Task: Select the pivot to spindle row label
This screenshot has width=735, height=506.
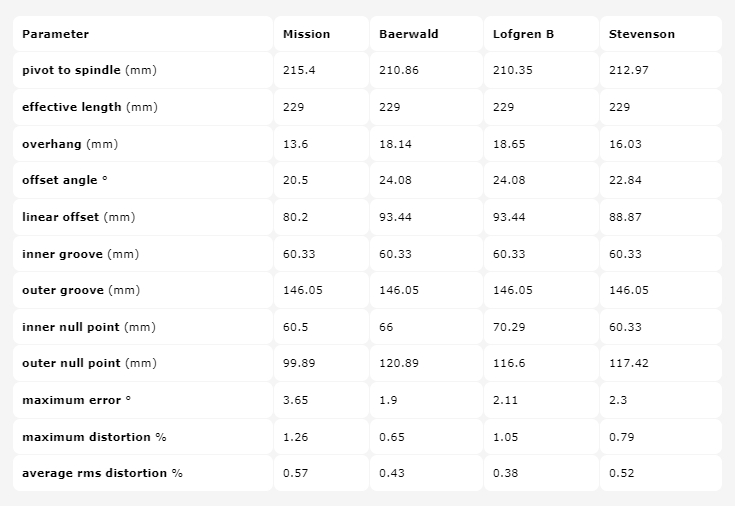Action: click(89, 70)
